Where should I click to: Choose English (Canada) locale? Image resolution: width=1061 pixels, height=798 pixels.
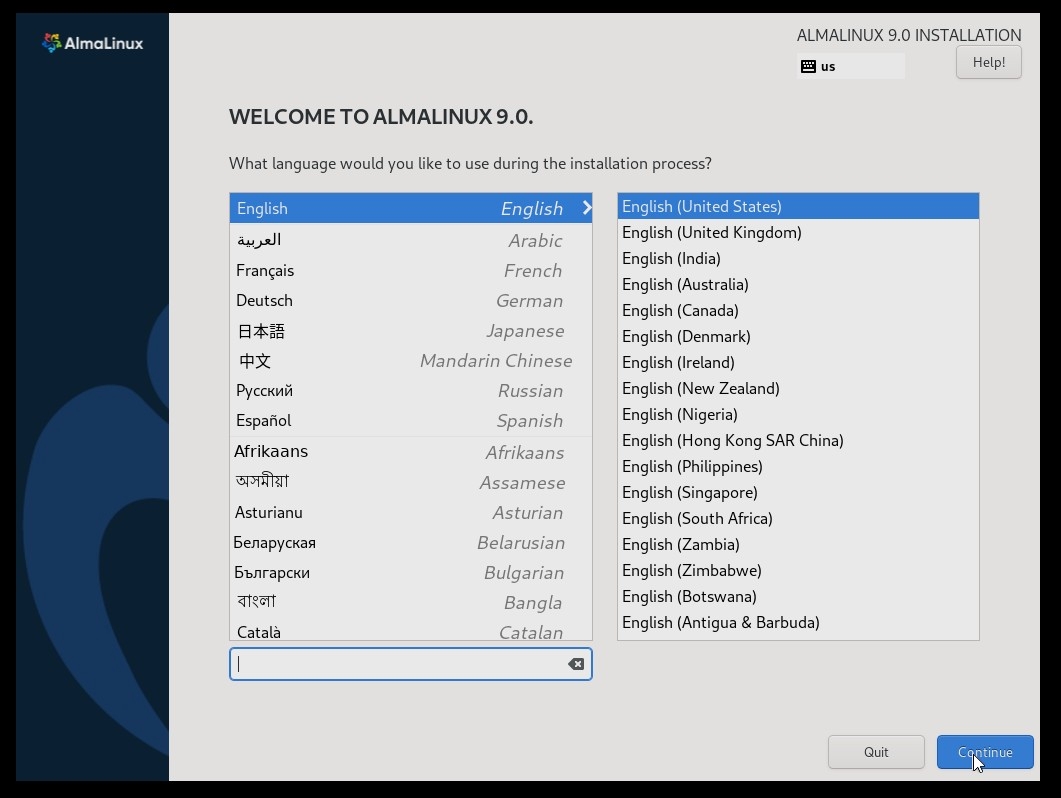click(798, 311)
